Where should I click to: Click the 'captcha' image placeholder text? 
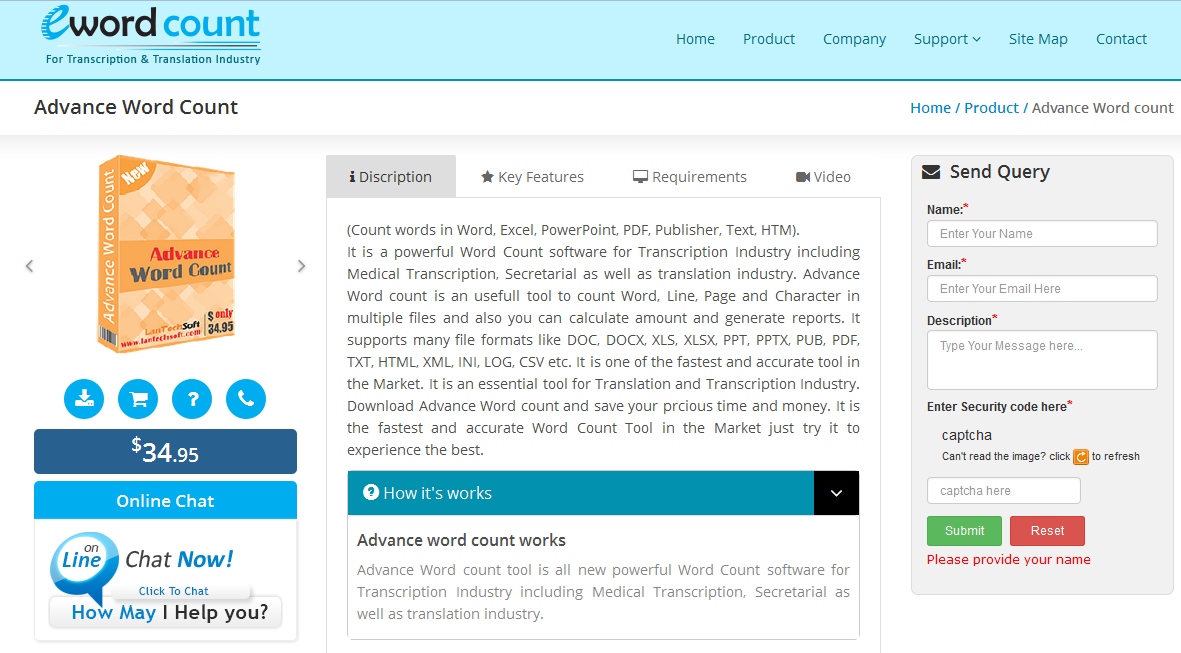point(966,435)
